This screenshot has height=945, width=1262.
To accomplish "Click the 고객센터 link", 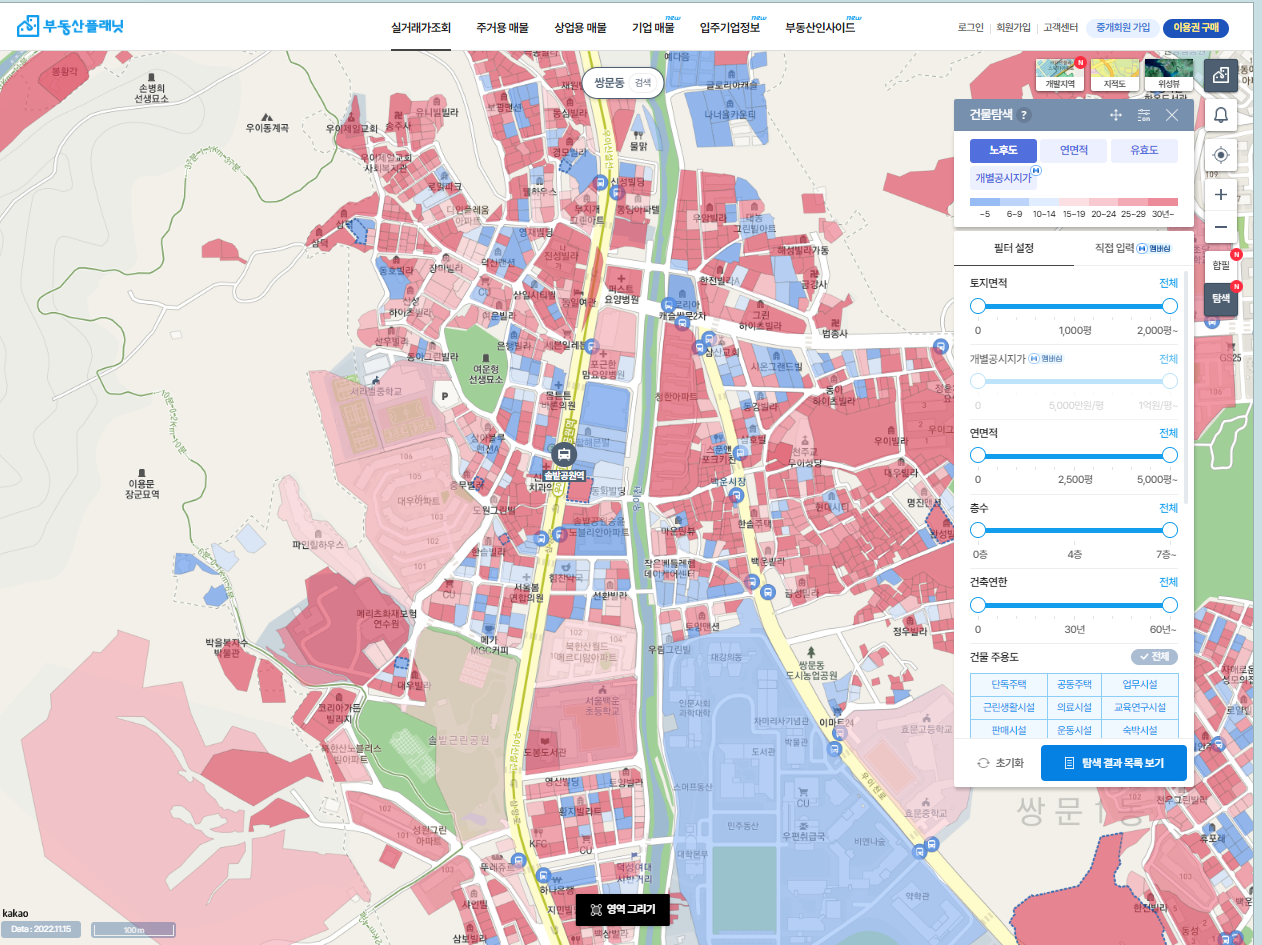I will (x=1060, y=28).
